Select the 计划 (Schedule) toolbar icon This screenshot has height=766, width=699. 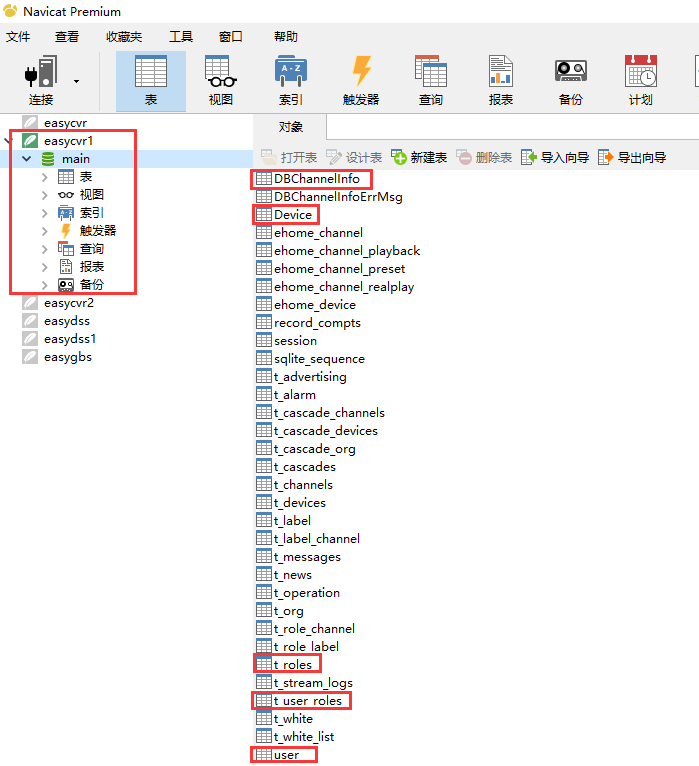click(x=640, y=81)
